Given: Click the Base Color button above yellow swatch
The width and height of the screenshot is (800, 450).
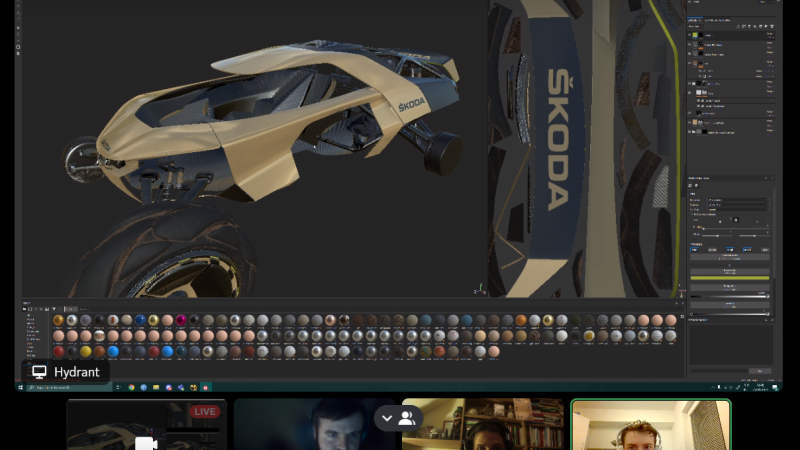Looking at the screenshot, I should [x=730, y=271].
